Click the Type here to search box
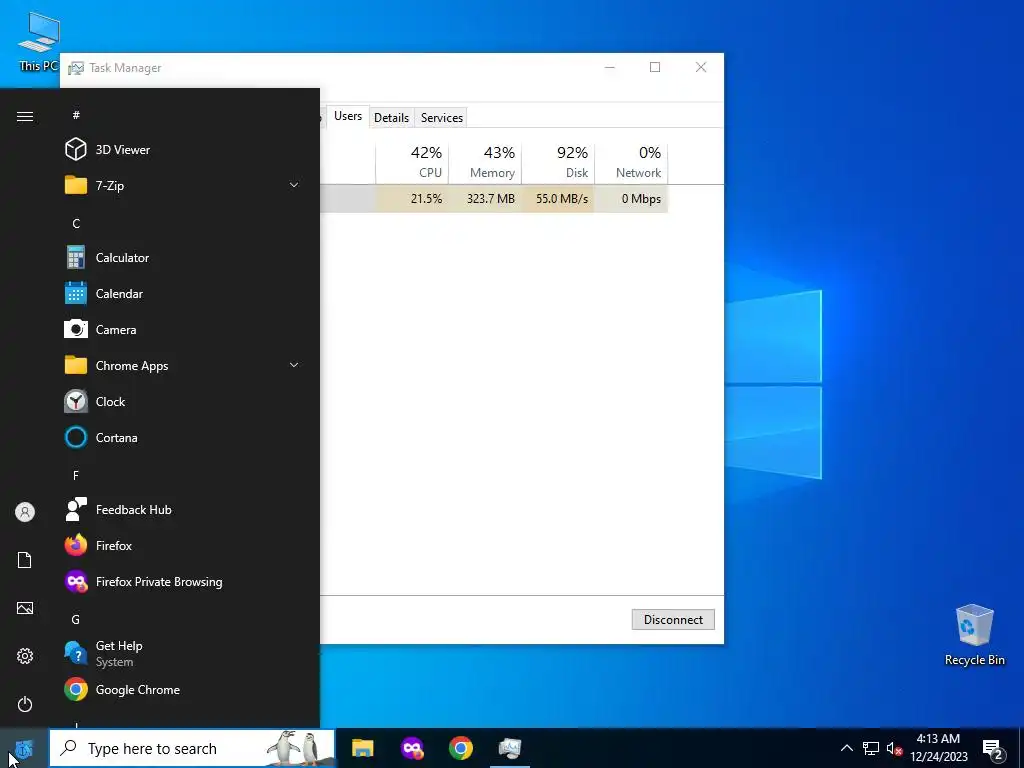This screenshot has height=768, width=1024. (192, 748)
